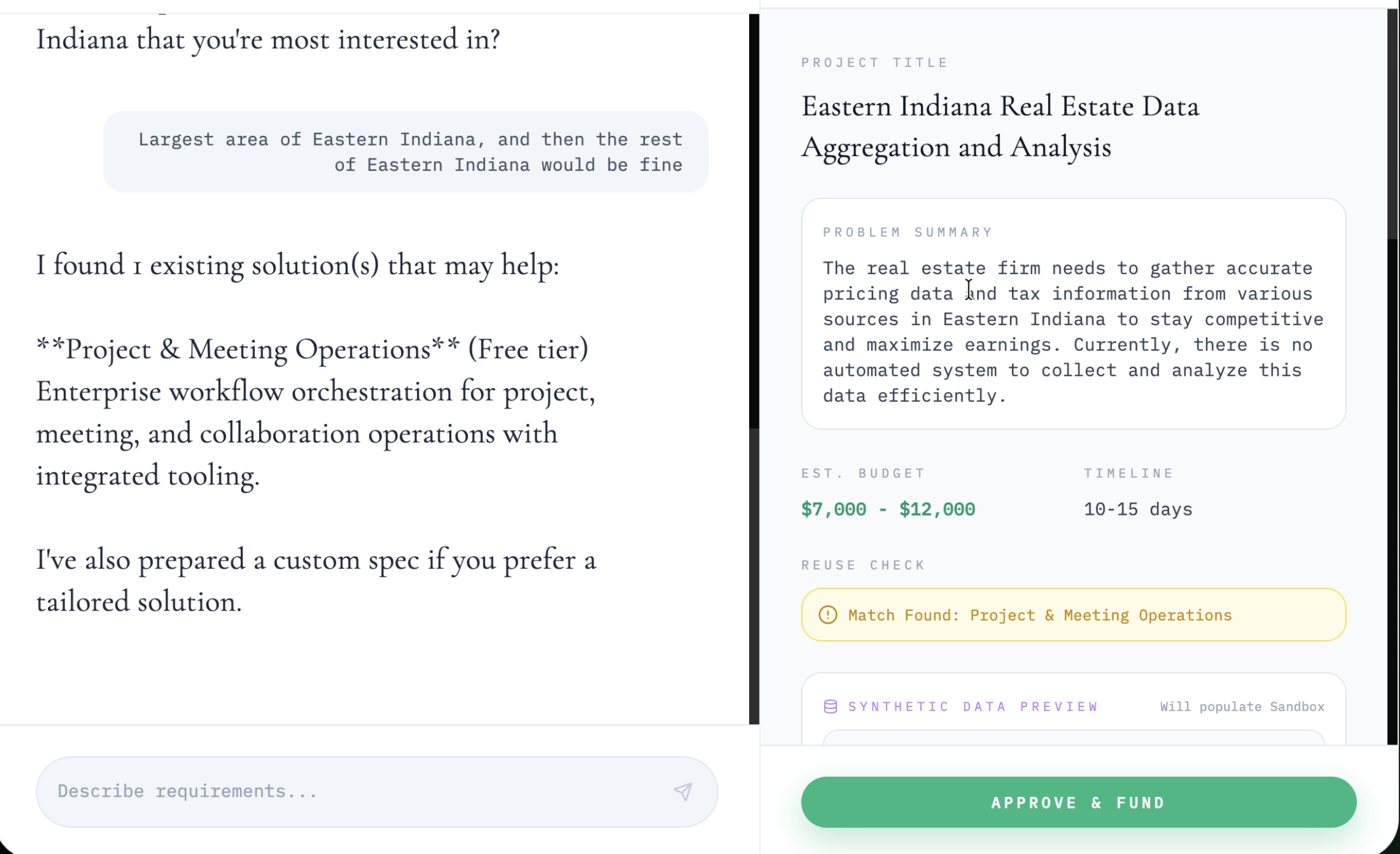Click the custom spec tailored solution paragraph

316,580
